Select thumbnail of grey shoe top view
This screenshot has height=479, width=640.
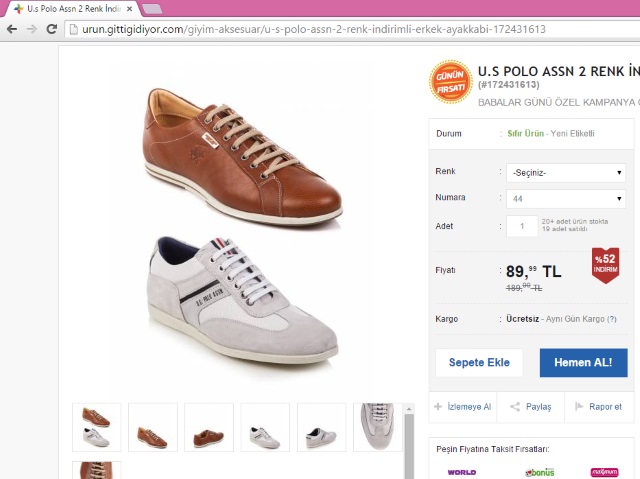[x=378, y=427]
